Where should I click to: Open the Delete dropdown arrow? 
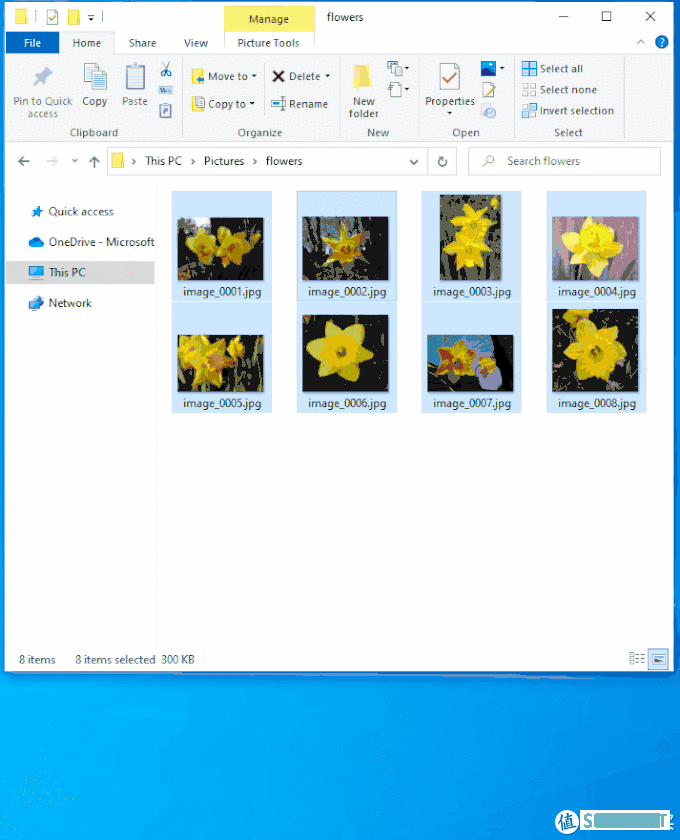pos(327,76)
